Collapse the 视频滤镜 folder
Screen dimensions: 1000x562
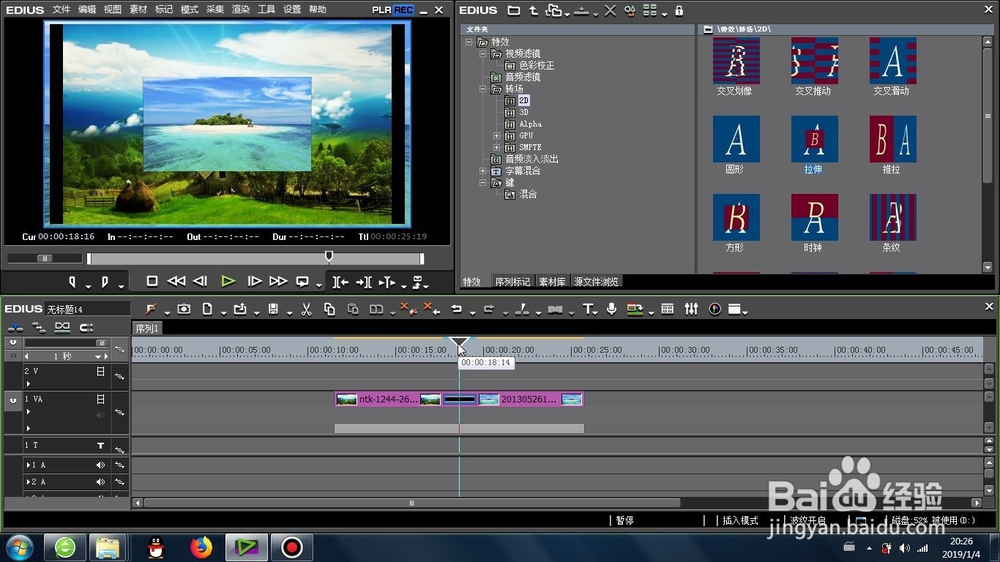click(x=483, y=54)
